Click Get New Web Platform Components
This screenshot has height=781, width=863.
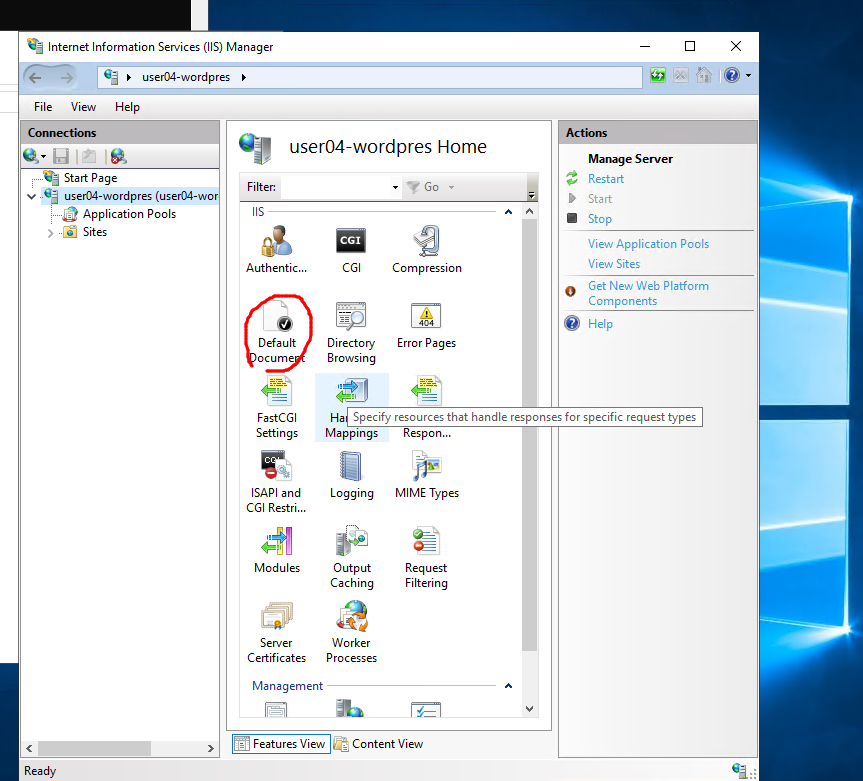click(x=648, y=293)
